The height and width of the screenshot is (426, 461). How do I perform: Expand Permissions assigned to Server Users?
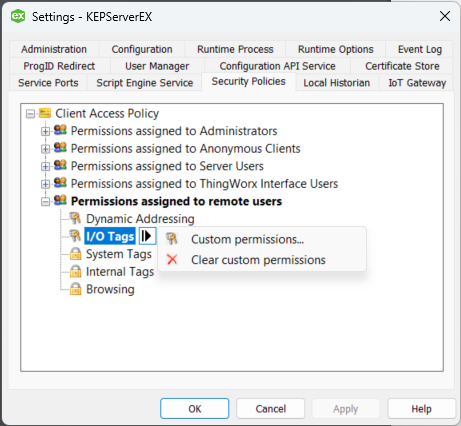[x=45, y=166]
